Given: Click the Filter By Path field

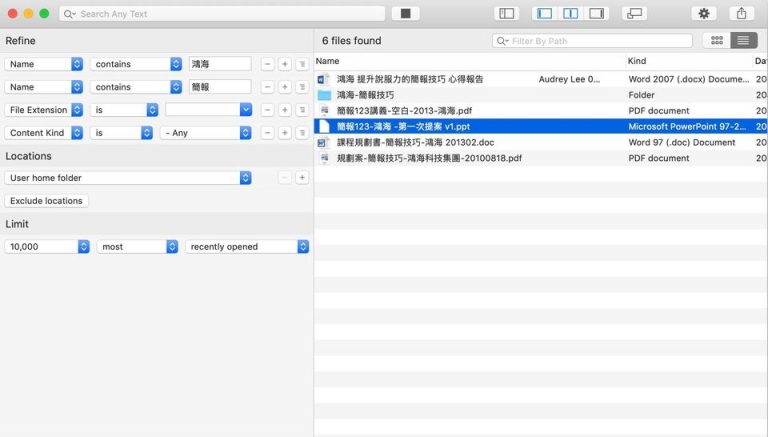Looking at the screenshot, I should coord(592,41).
